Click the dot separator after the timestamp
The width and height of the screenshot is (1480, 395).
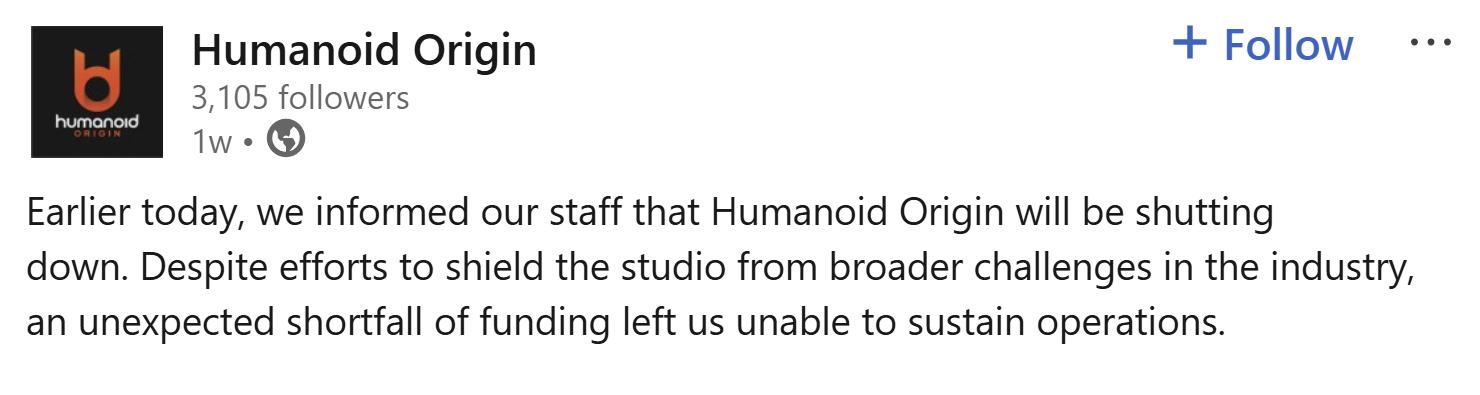tap(248, 142)
